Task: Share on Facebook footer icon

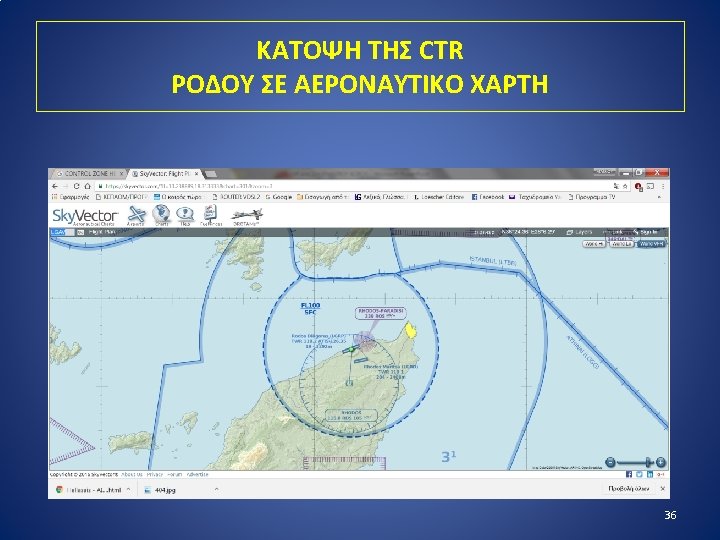Action: coord(629,474)
